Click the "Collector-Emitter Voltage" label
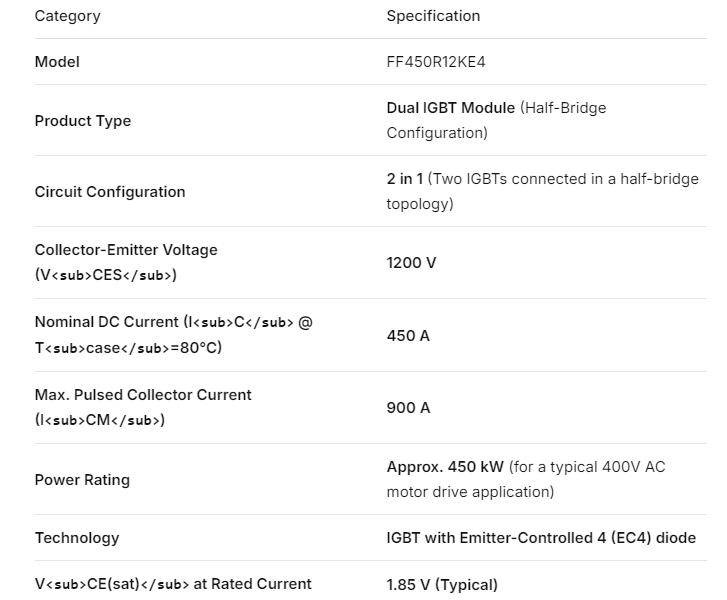The image size is (727, 600). (126, 250)
